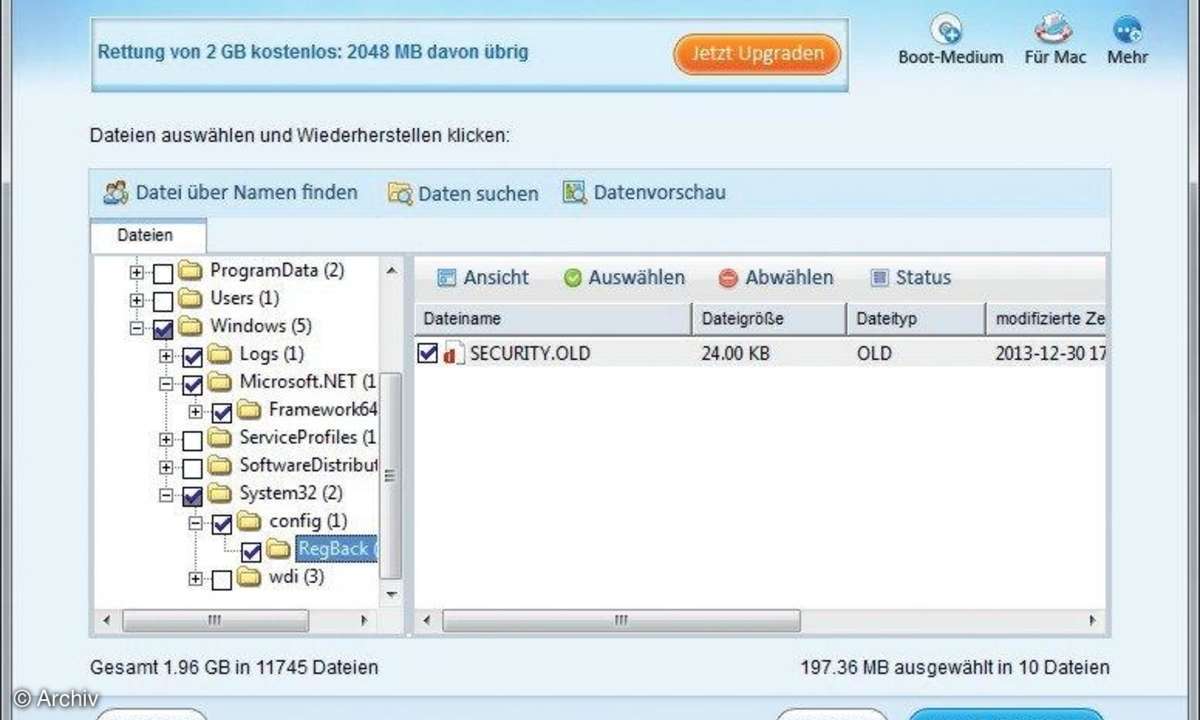Click the SECURITY.OLD file icon
Viewport: 1200px width, 720px height.
(453, 353)
